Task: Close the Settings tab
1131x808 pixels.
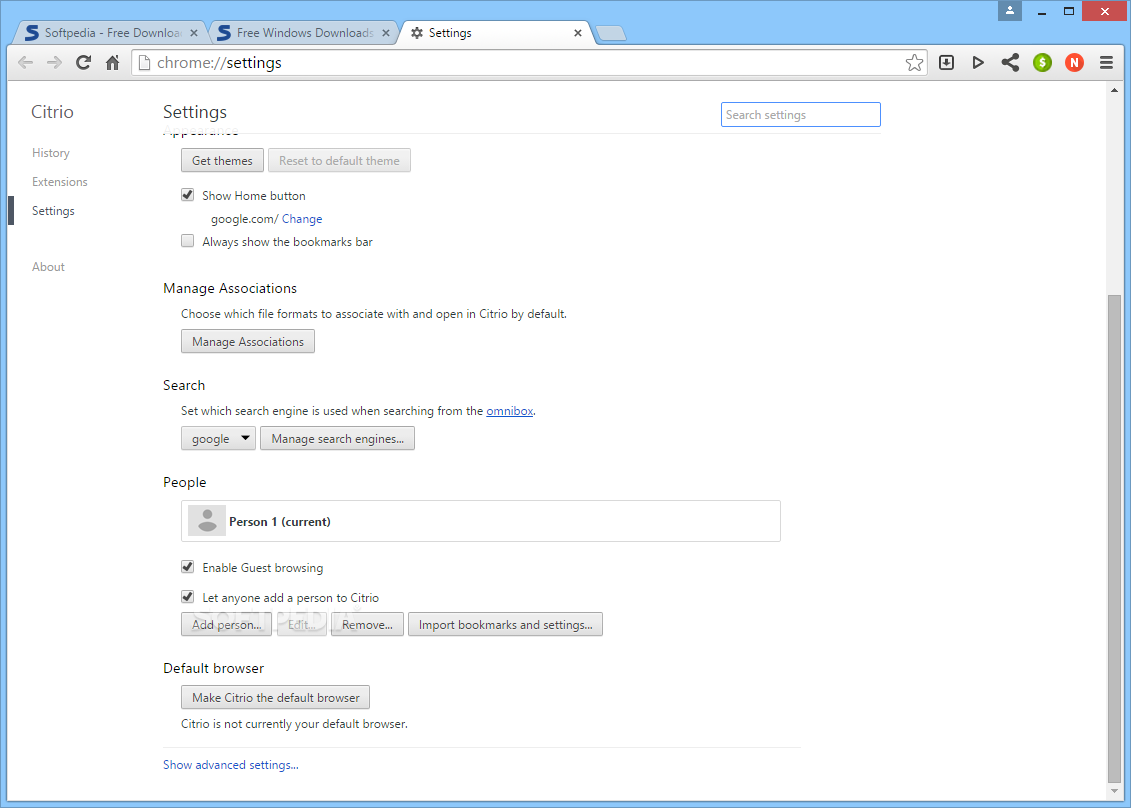Action: pyautogui.click(x=578, y=33)
